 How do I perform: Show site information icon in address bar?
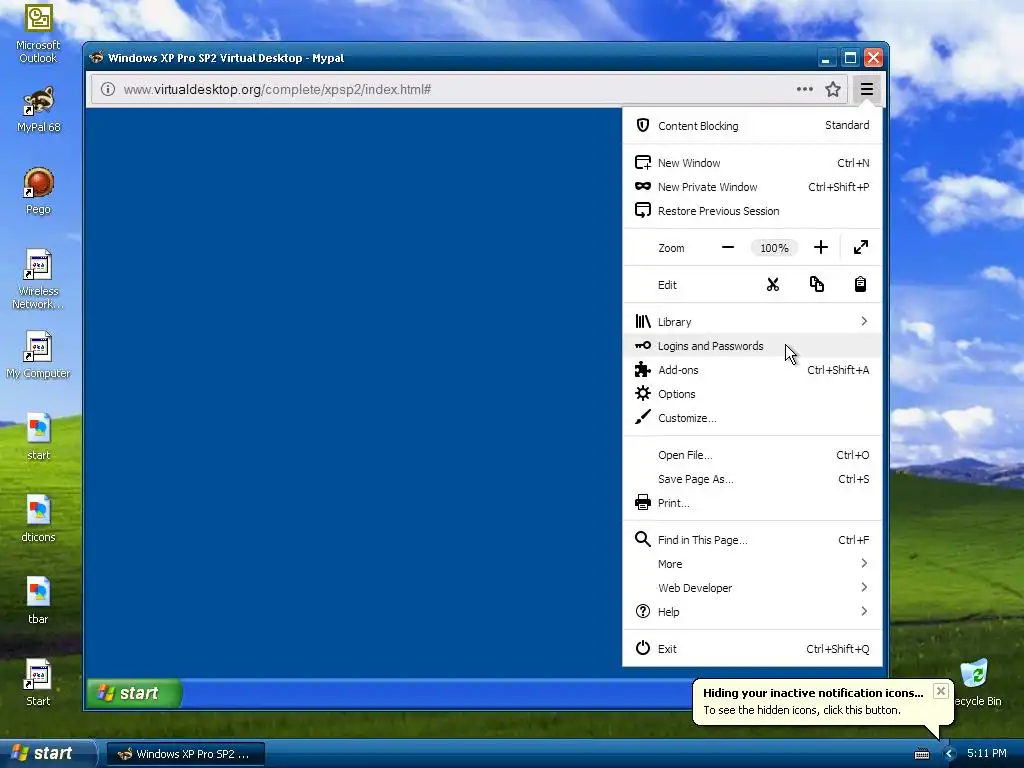coord(108,89)
